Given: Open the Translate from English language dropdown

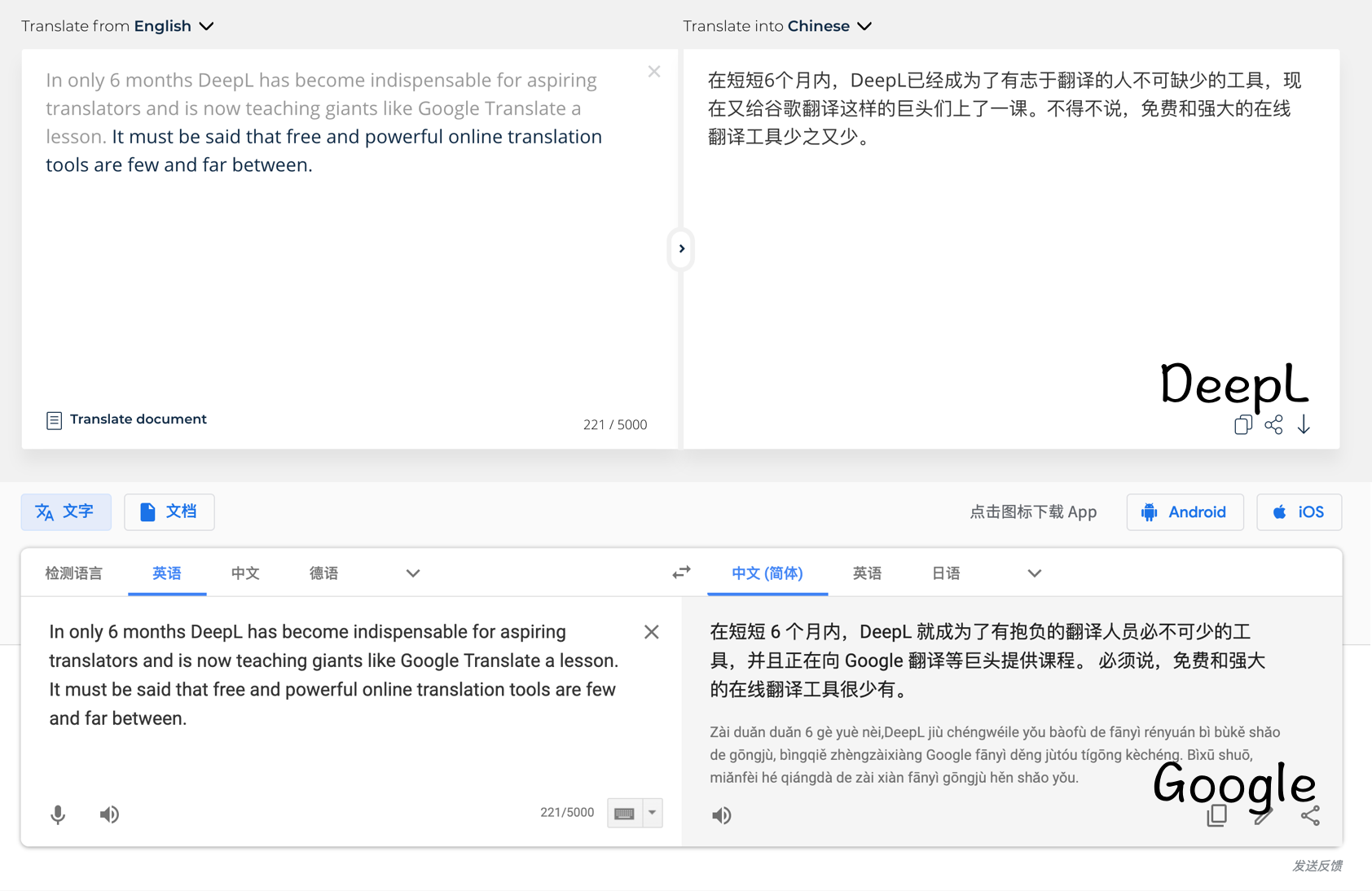Looking at the screenshot, I should [x=207, y=25].
